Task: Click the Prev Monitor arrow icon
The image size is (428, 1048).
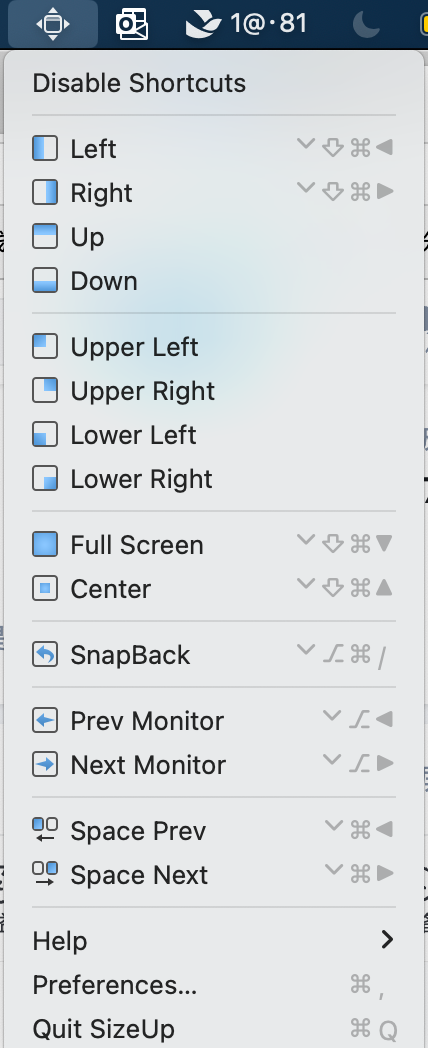Action: click(x=45, y=720)
